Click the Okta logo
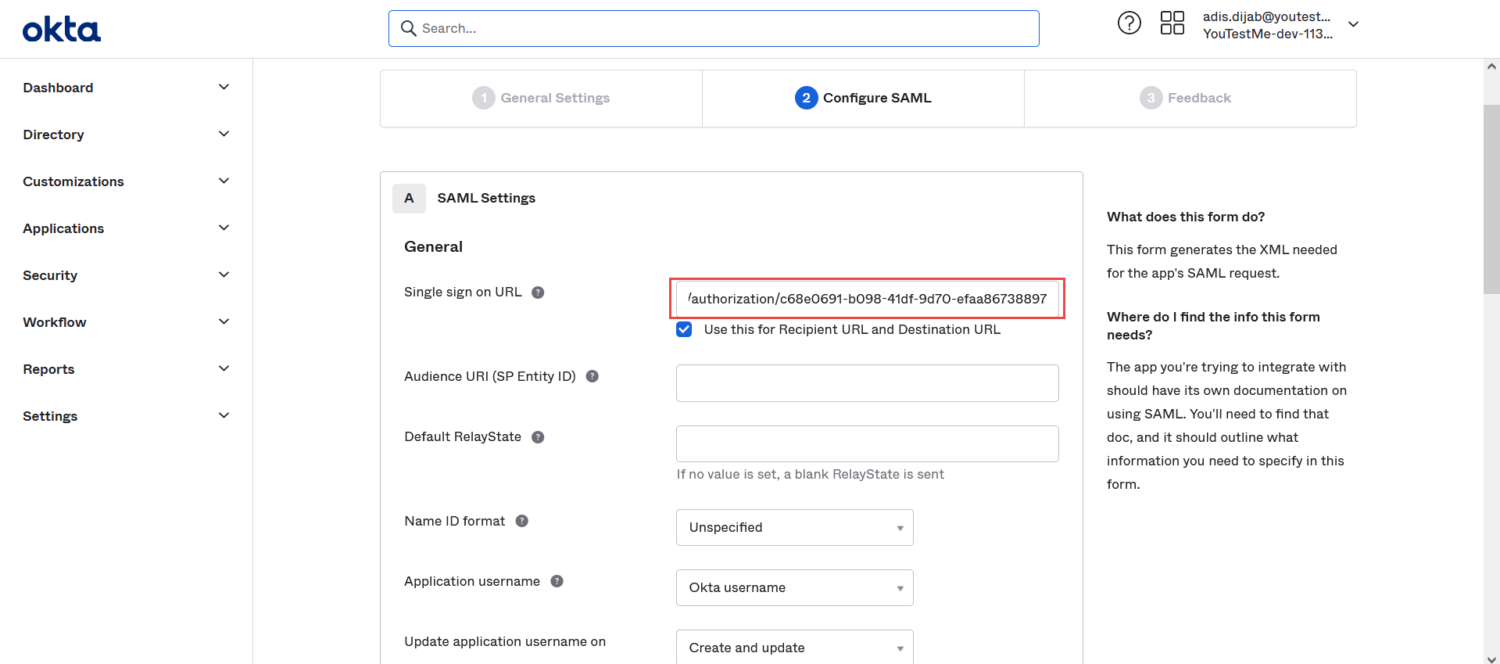 (x=60, y=28)
